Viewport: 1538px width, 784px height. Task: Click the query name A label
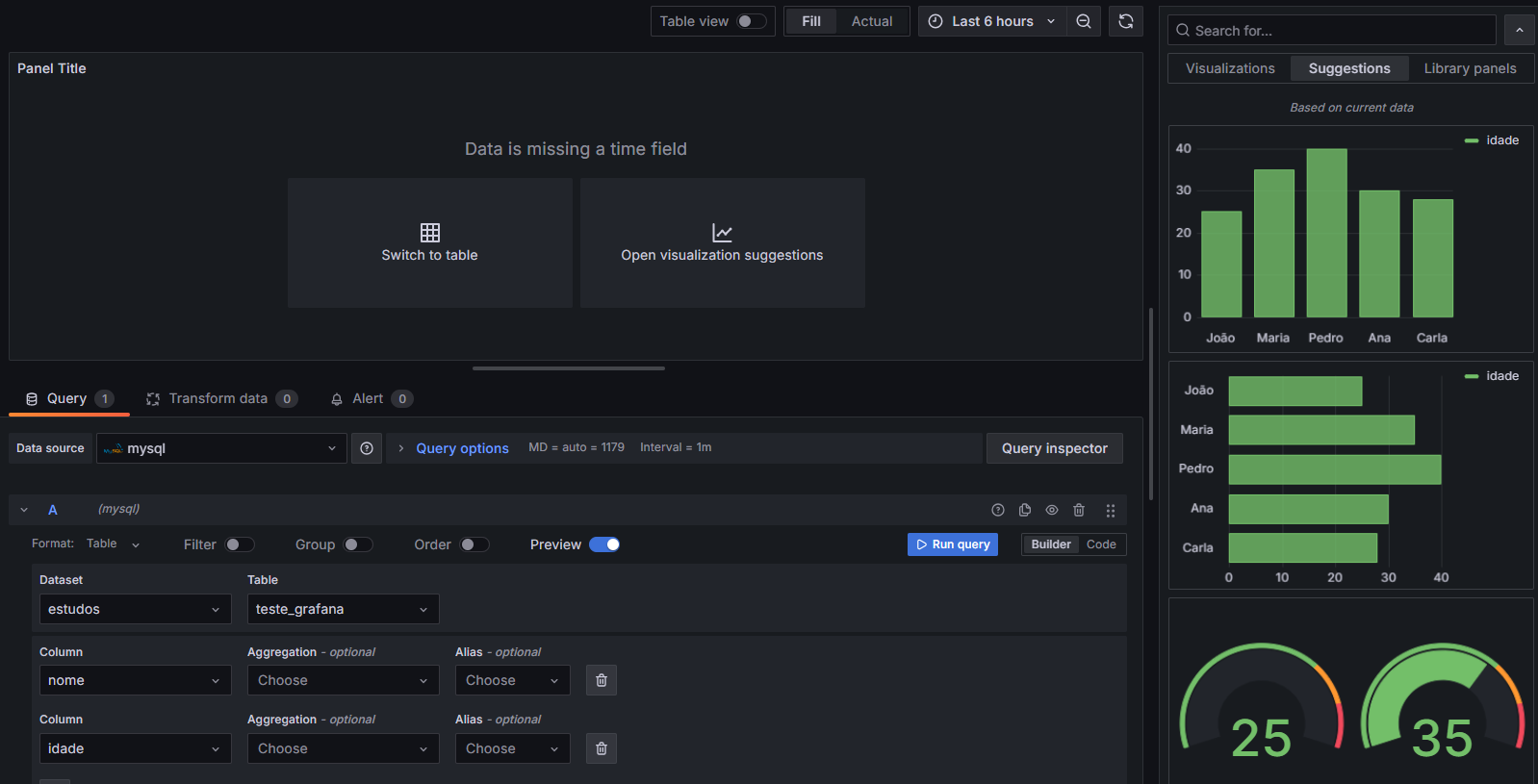tap(53, 510)
